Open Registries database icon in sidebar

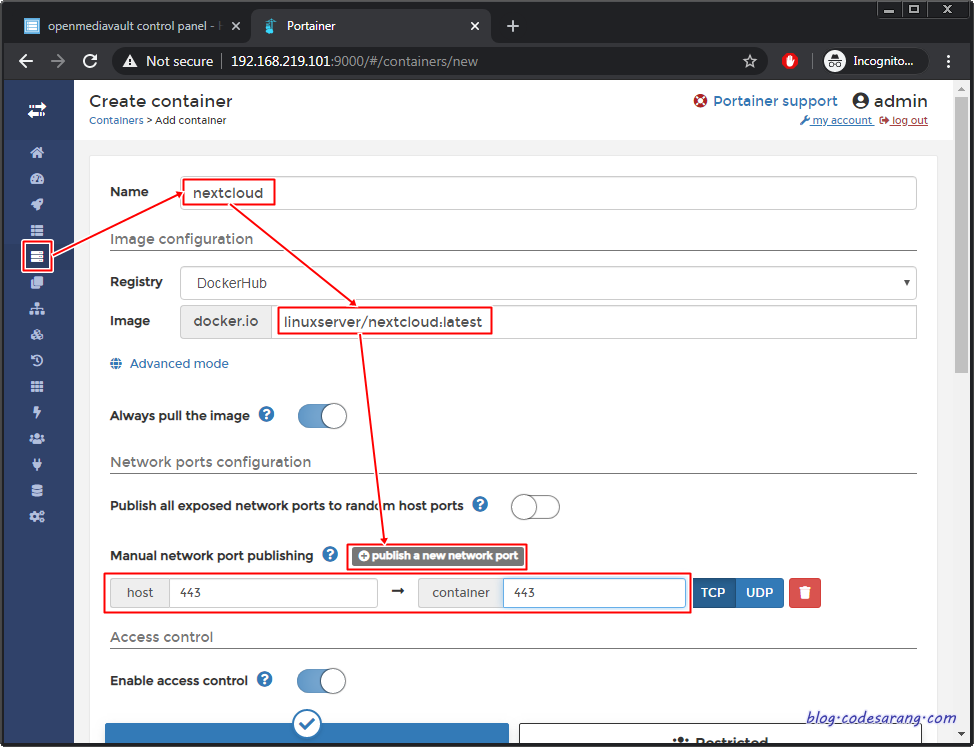pyautogui.click(x=37, y=491)
